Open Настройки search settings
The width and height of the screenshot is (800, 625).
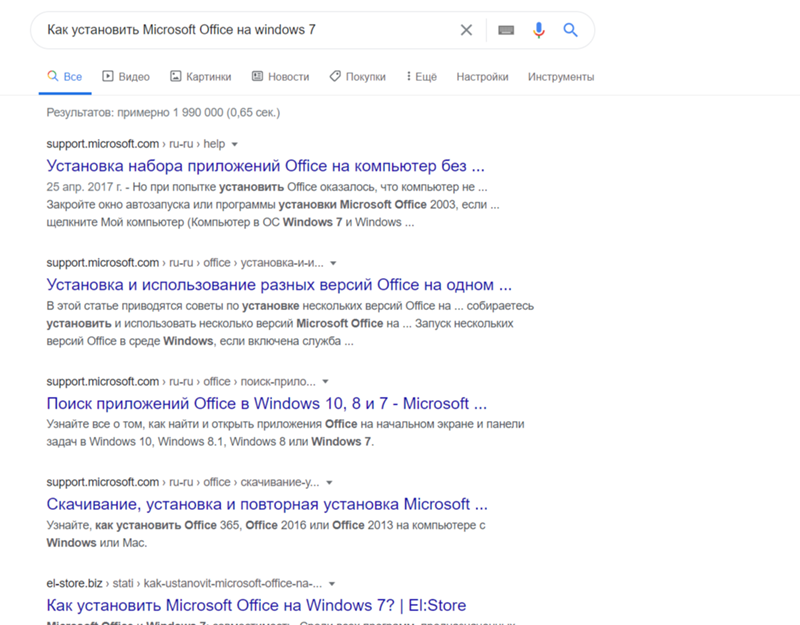pyautogui.click(x=482, y=77)
